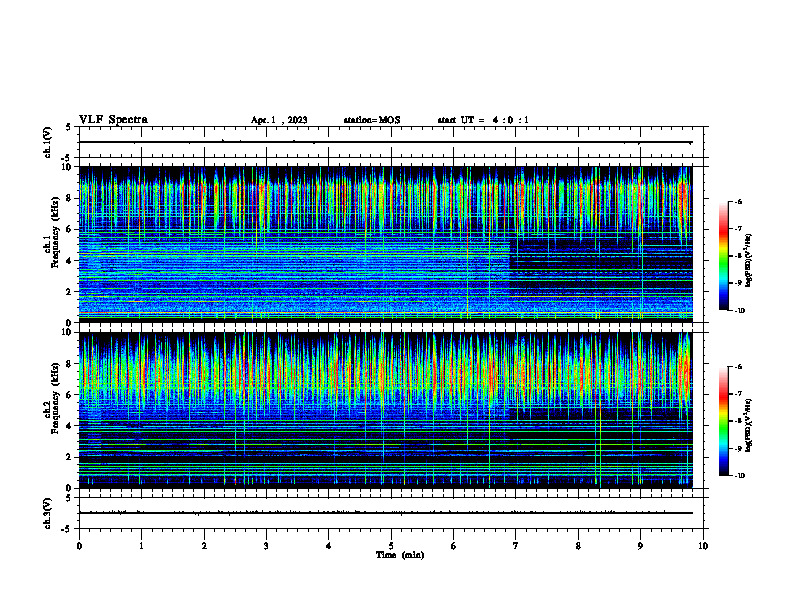The height and width of the screenshot is (612, 792).
Task: Click the "-8" label on ch.1 colorbar
Action: click(x=738, y=256)
